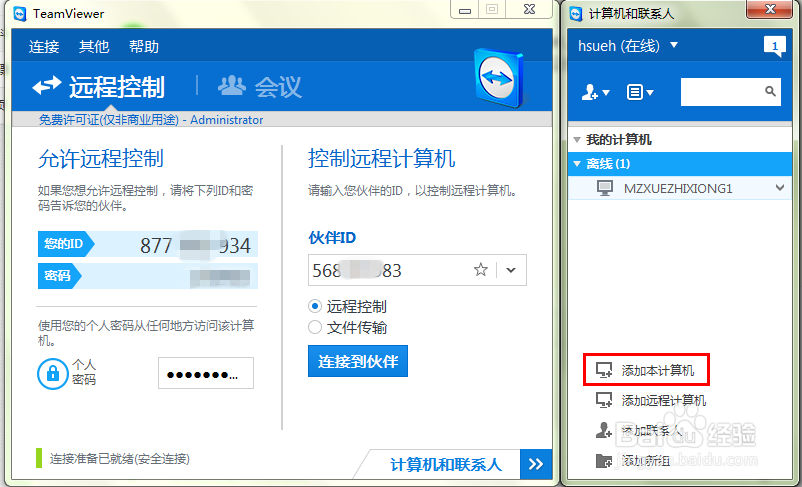Click the personal password lock icon
The width and height of the screenshot is (802, 487).
(53, 373)
